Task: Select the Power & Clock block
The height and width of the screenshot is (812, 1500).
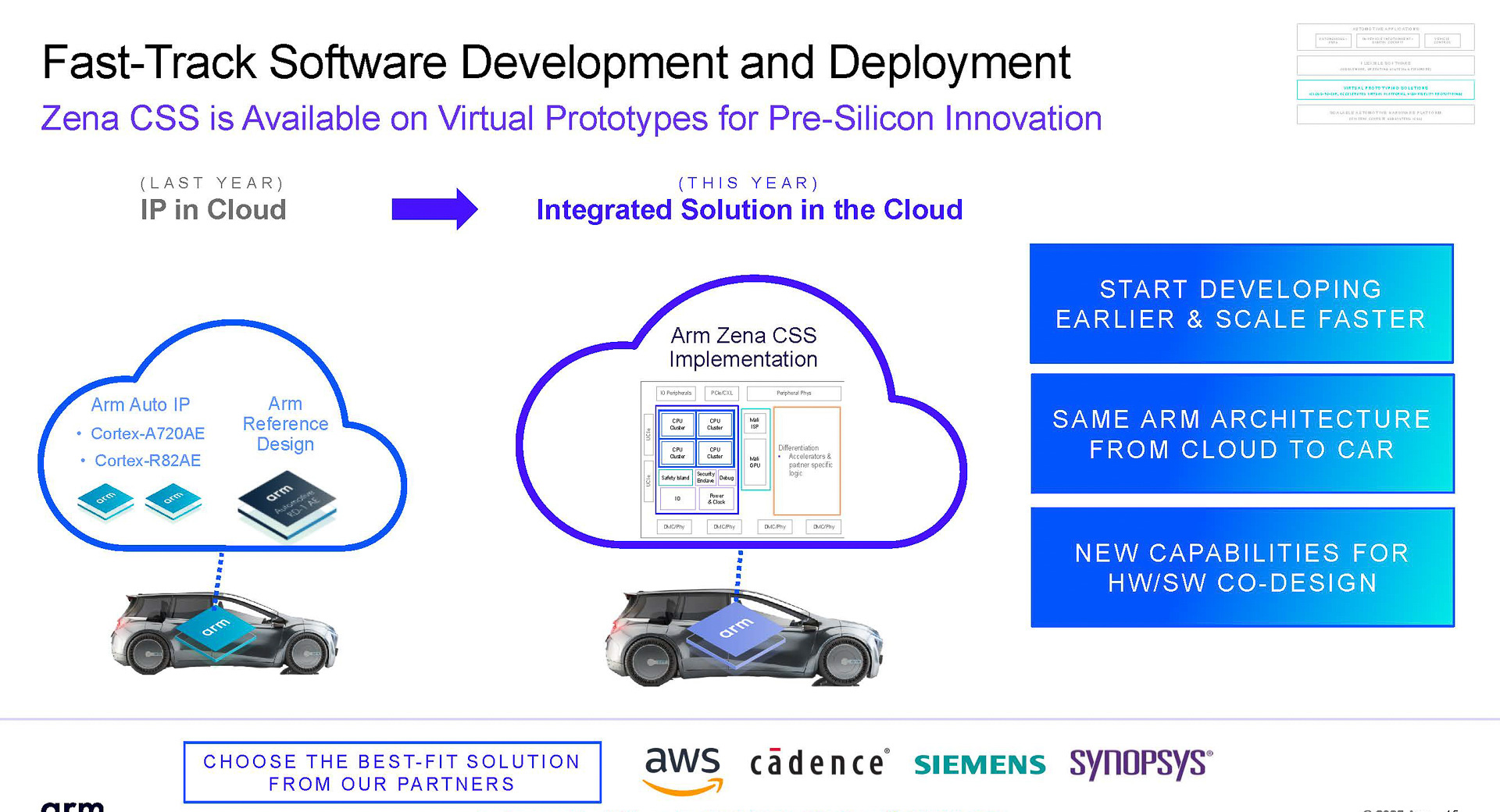Action: pyautogui.click(x=716, y=499)
